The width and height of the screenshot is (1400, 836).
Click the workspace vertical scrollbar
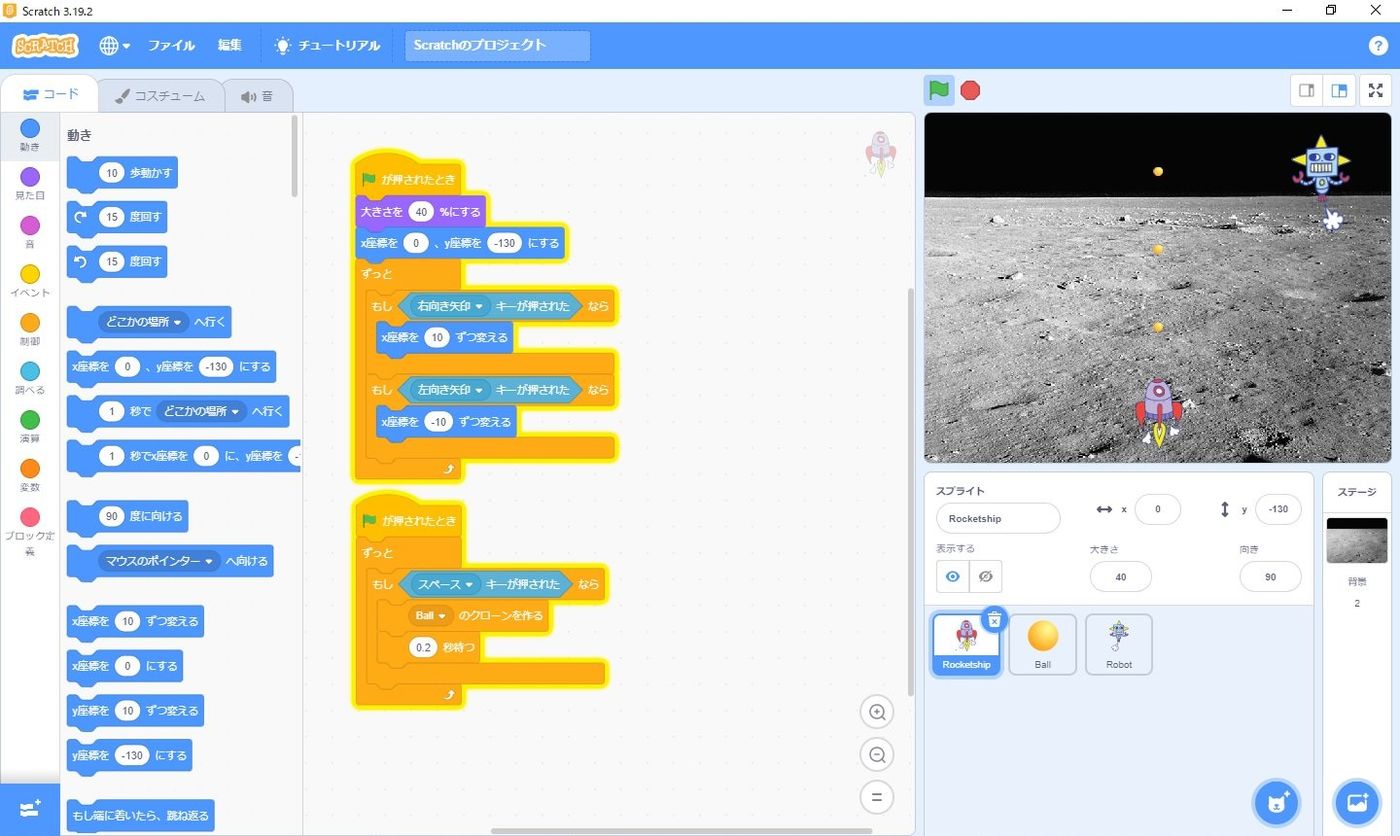tap(909, 492)
